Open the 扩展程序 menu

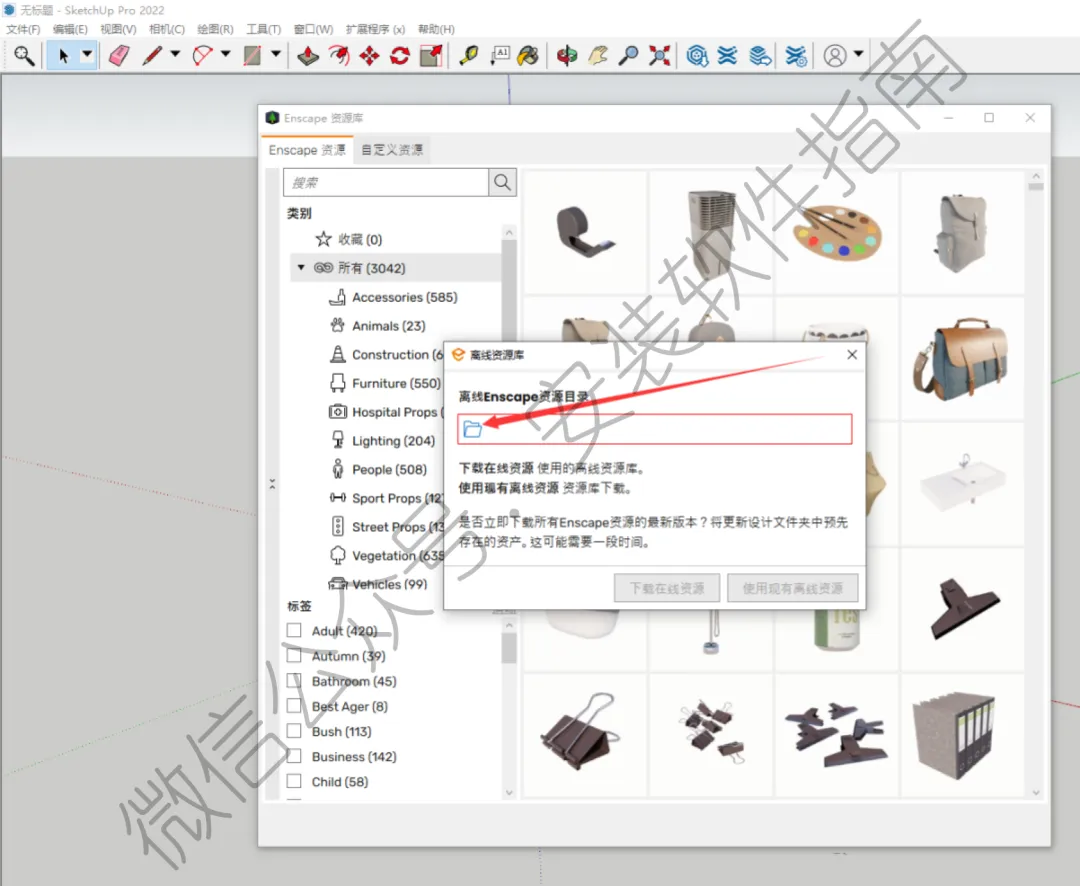(x=375, y=29)
